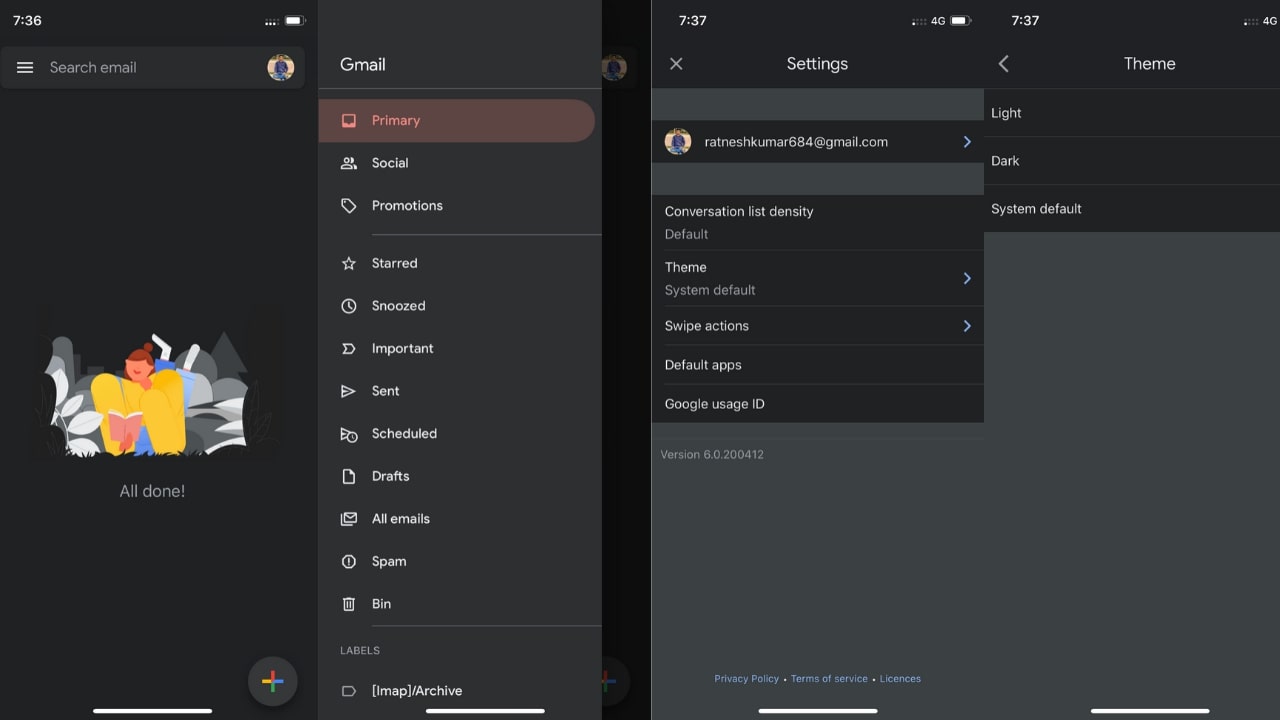The height and width of the screenshot is (720, 1280).
Task: Expand the account row chevron
Action: click(x=967, y=142)
